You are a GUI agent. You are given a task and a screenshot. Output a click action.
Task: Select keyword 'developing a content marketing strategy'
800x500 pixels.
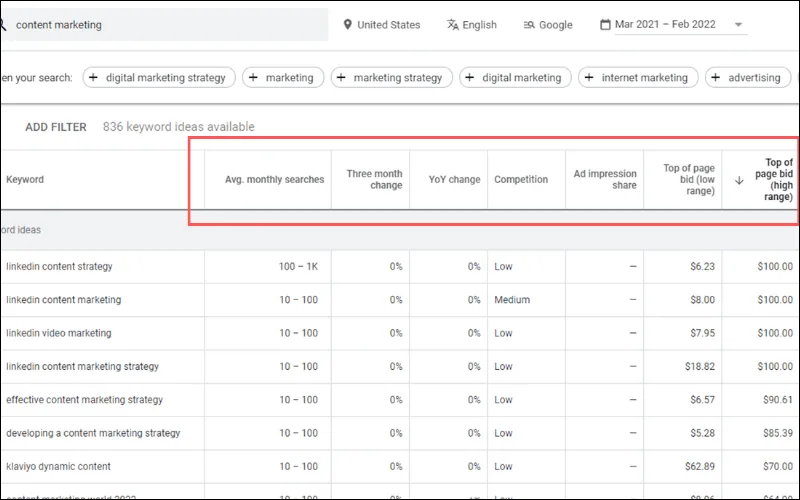[93, 433]
